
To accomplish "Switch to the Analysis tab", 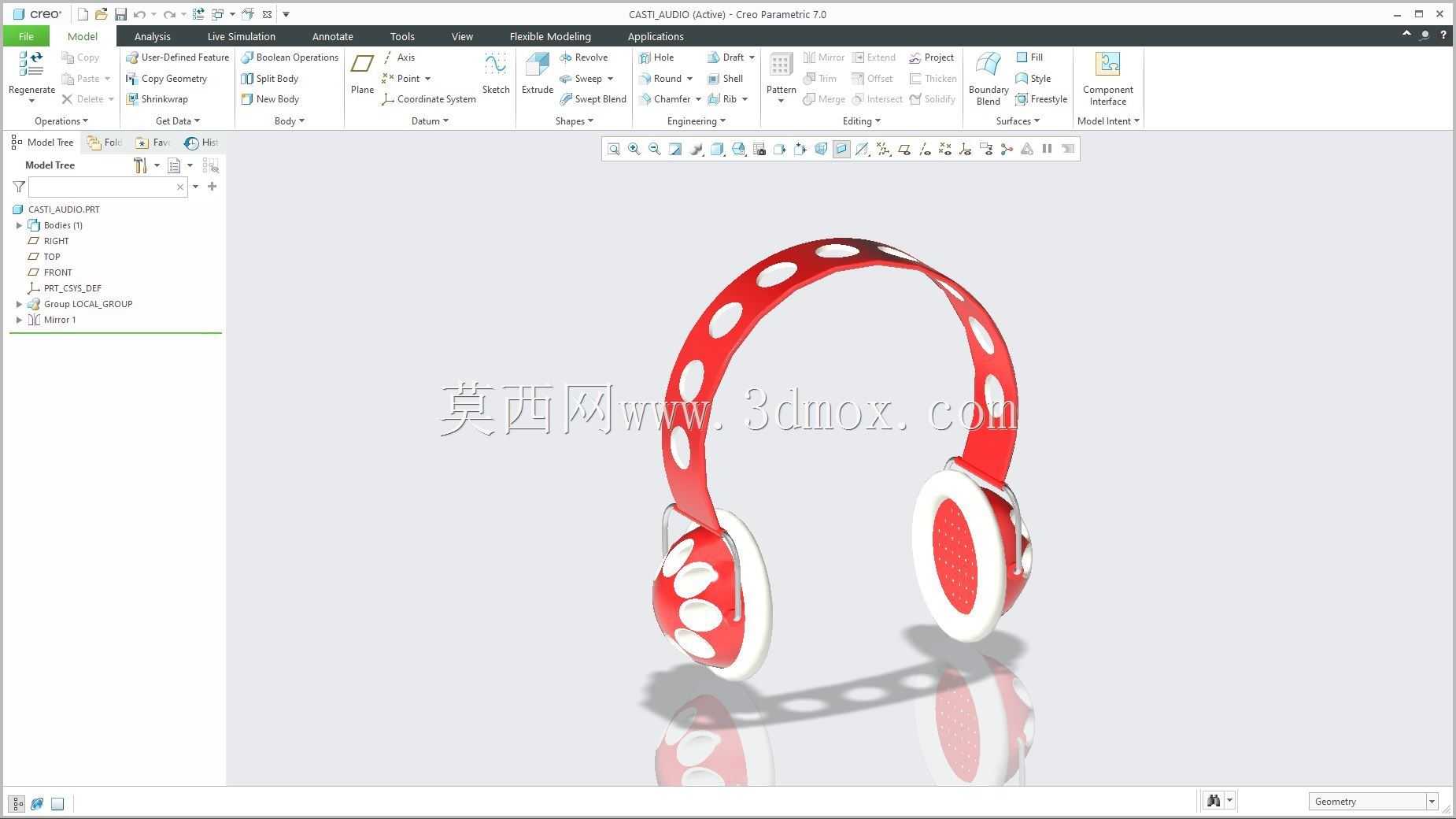I will pos(152,36).
